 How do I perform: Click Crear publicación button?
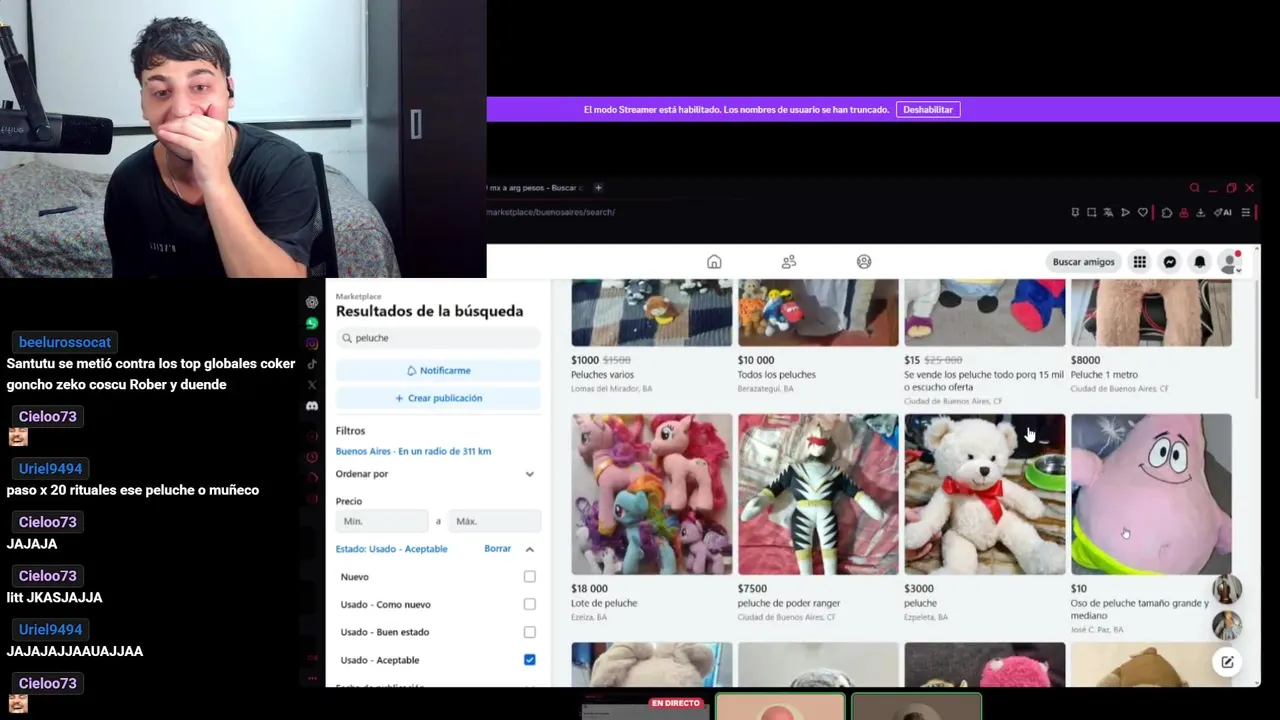pyautogui.click(x=438, y=398)
